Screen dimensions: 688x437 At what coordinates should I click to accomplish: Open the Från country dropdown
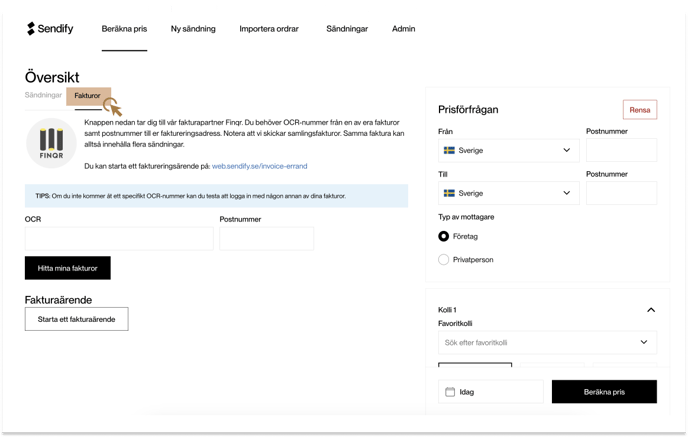pos(566,150)
